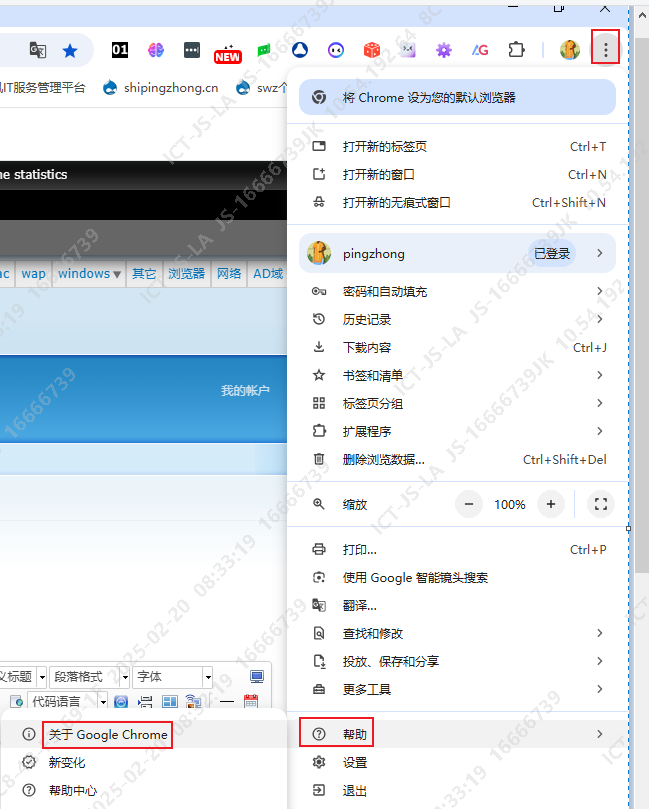Click the 已登录 signed-in badge

coord(551,253)
